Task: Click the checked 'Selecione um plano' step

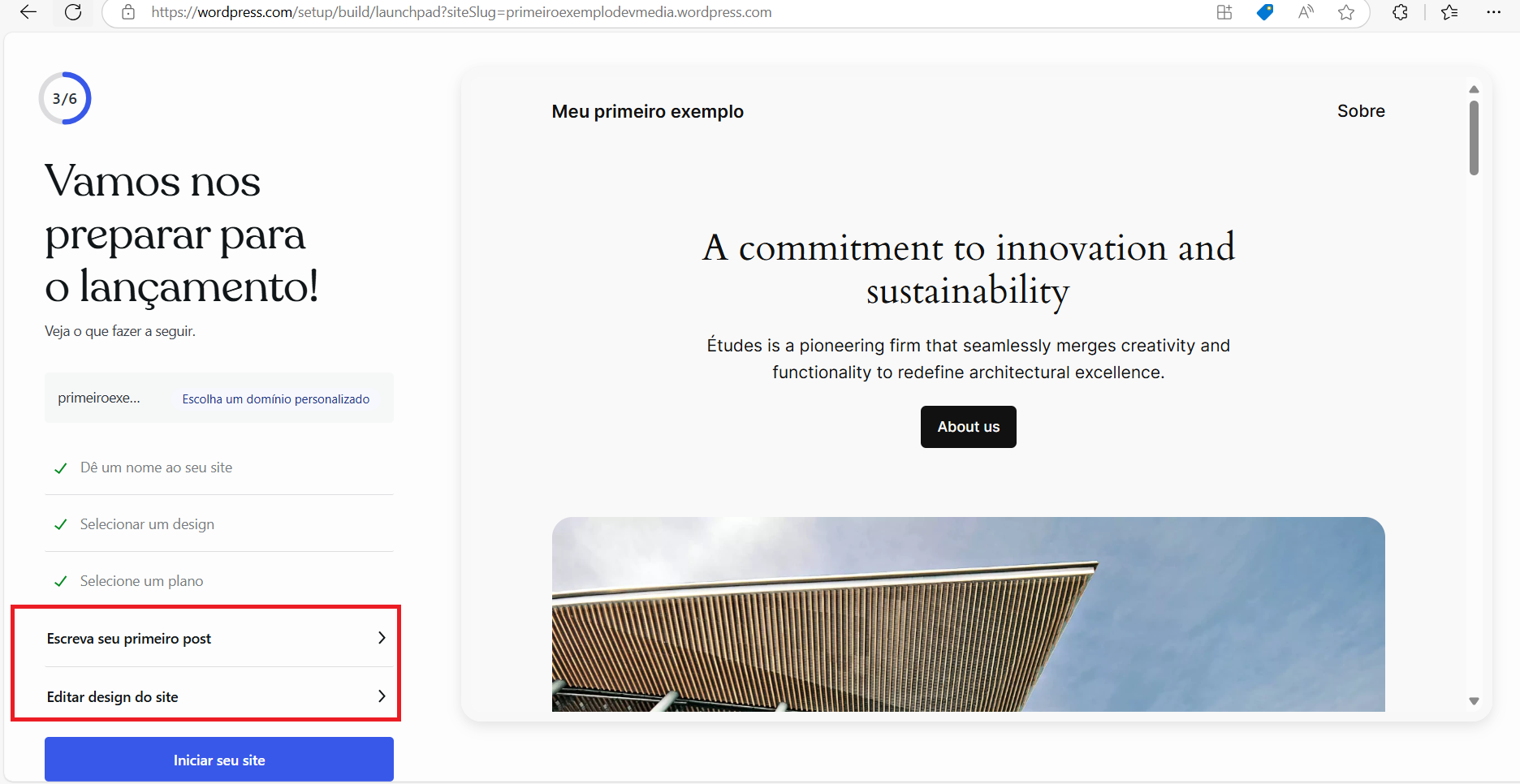Action: click(141, 581)
